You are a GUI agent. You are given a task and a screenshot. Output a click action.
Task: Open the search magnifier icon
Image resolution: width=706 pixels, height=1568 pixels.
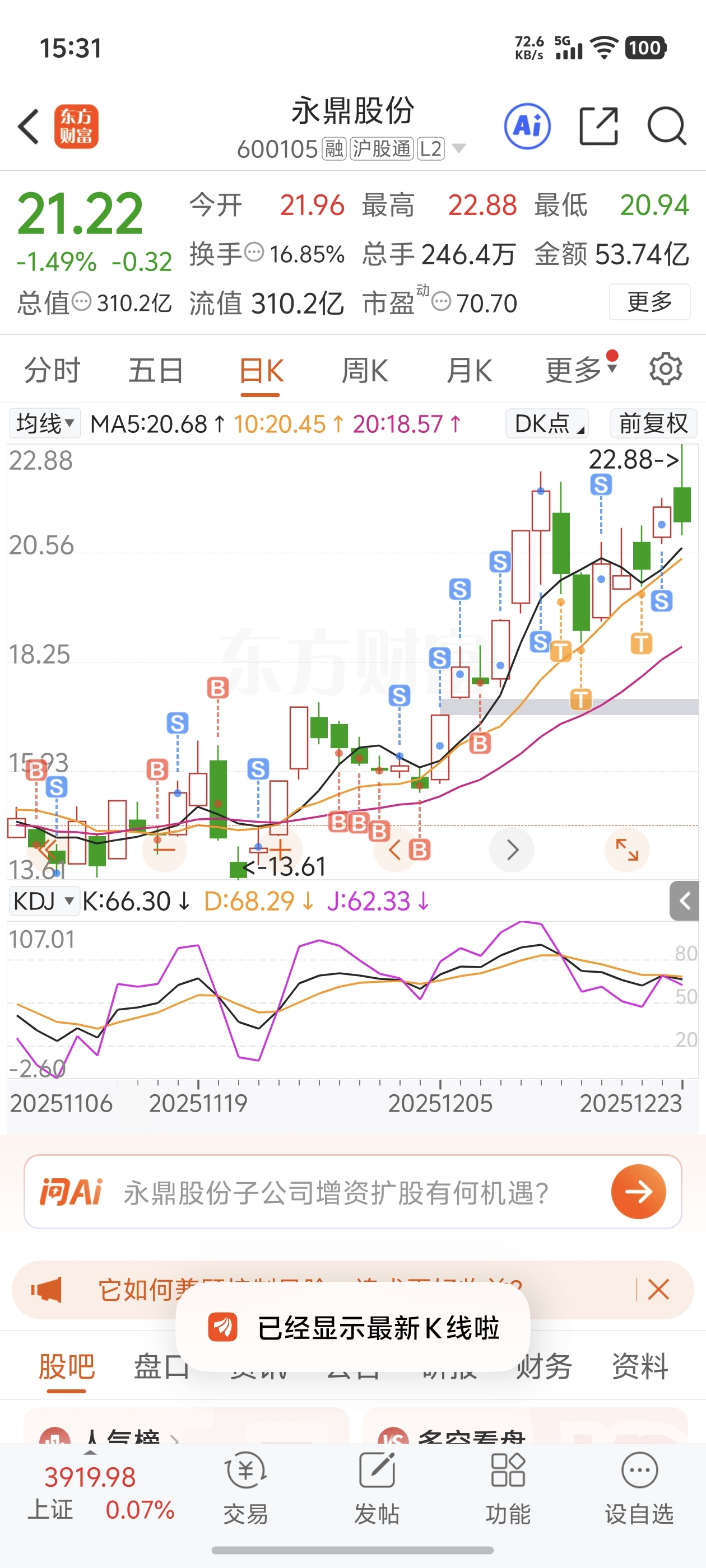(667, 126)
